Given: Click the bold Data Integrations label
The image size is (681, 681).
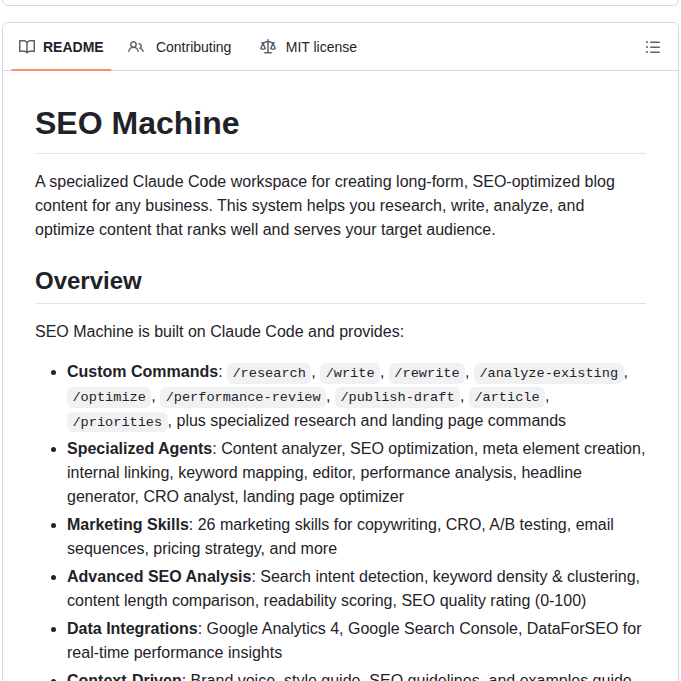Looking at the screenshot, I should pos(132,628).
